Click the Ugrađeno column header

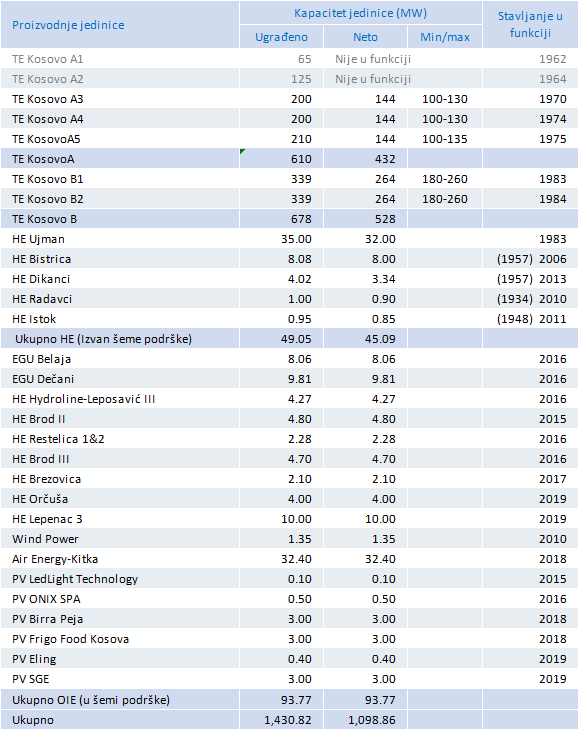point(282,37)
